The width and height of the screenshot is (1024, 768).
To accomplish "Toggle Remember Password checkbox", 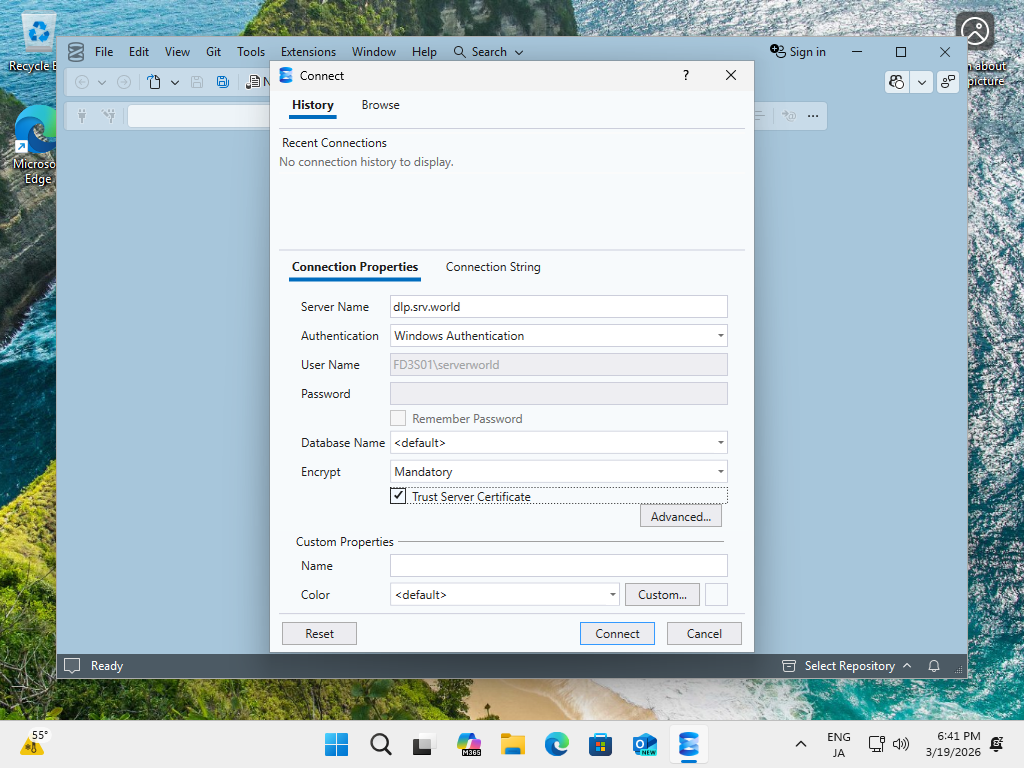I will click(398, 418).
